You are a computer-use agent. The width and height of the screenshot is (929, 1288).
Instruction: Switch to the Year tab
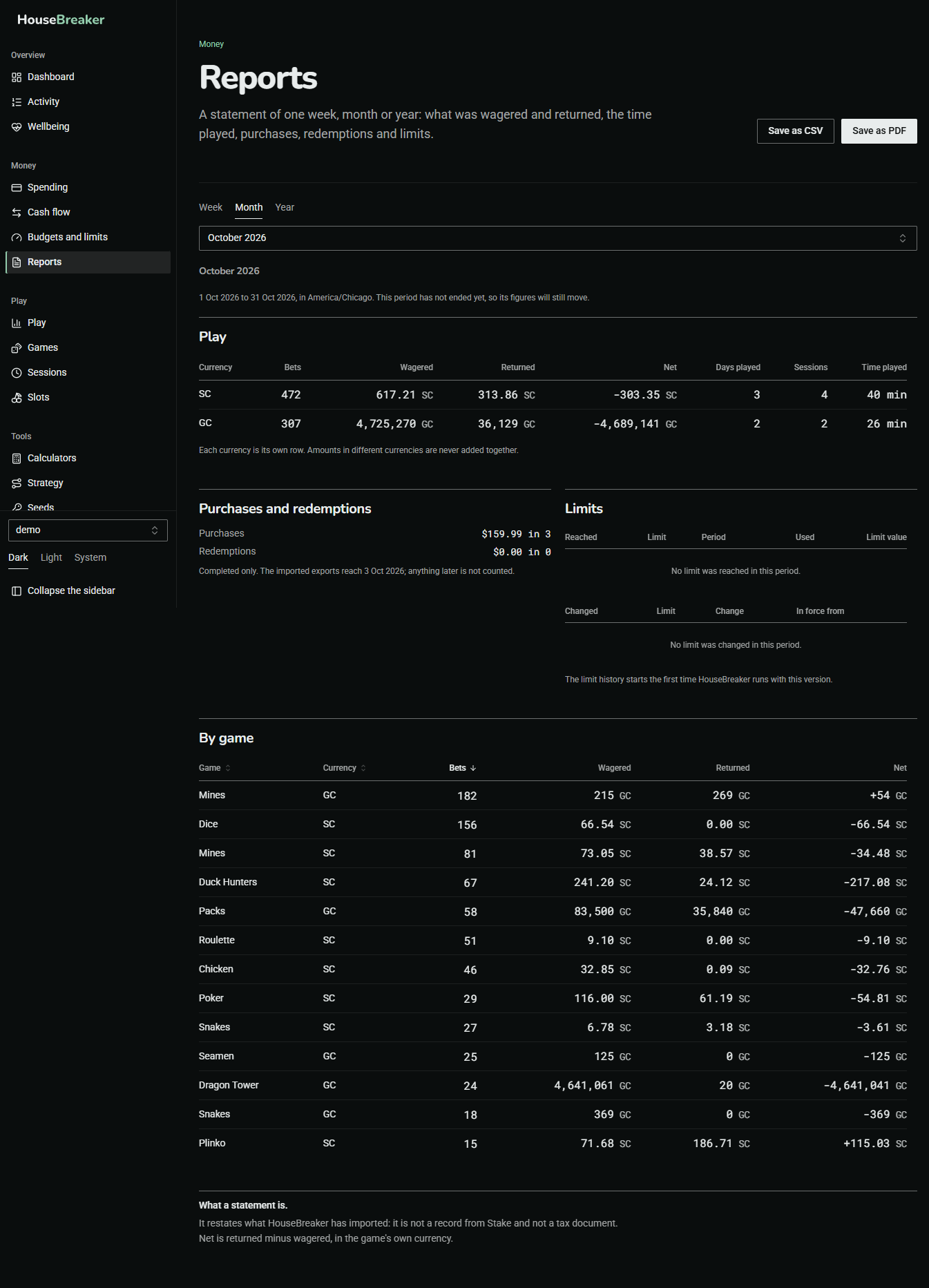pyautogui.click(x=285, y=208)
